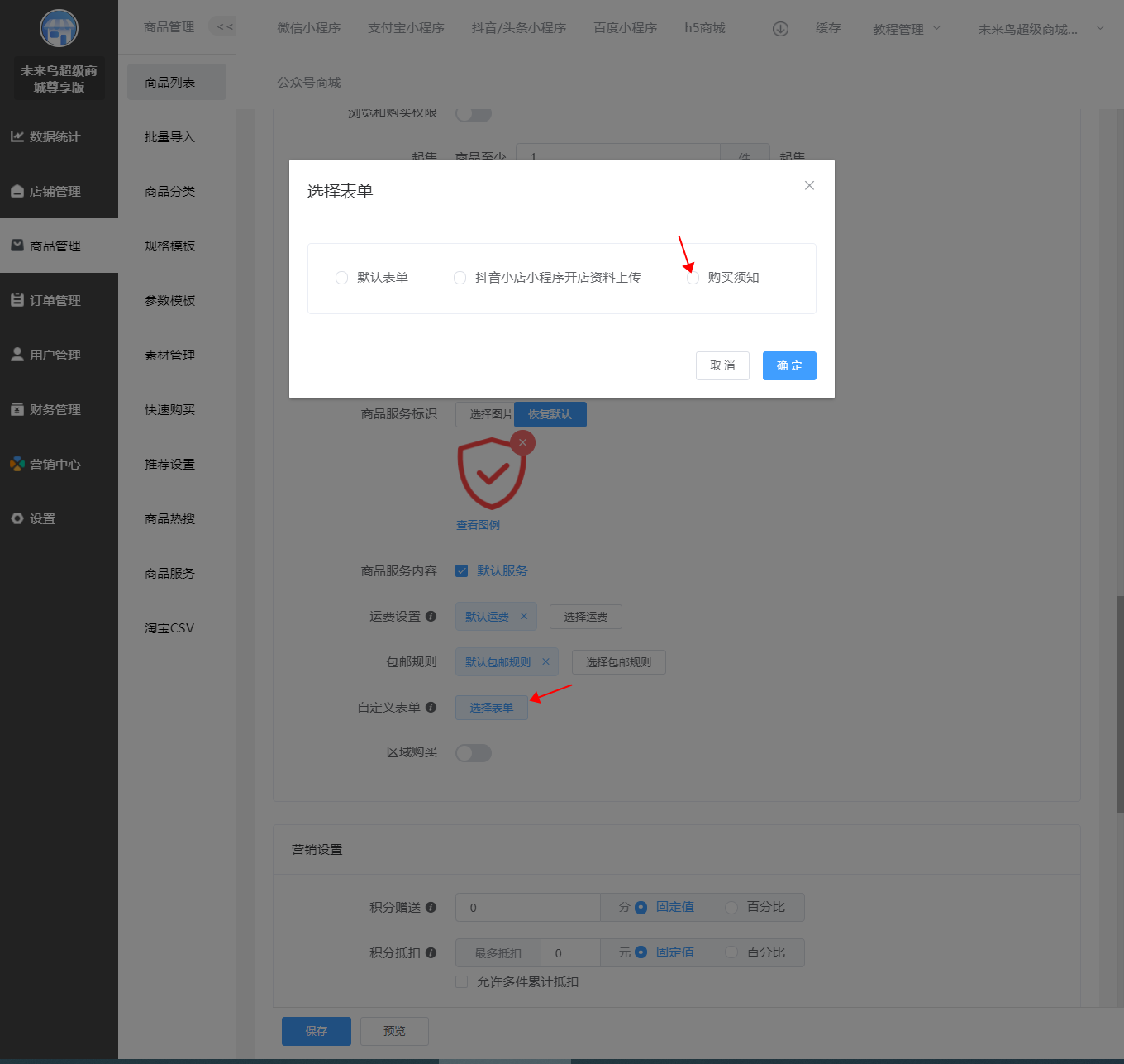
Task: Open 财务管理 in the sidebar
Action: [59, 410]
